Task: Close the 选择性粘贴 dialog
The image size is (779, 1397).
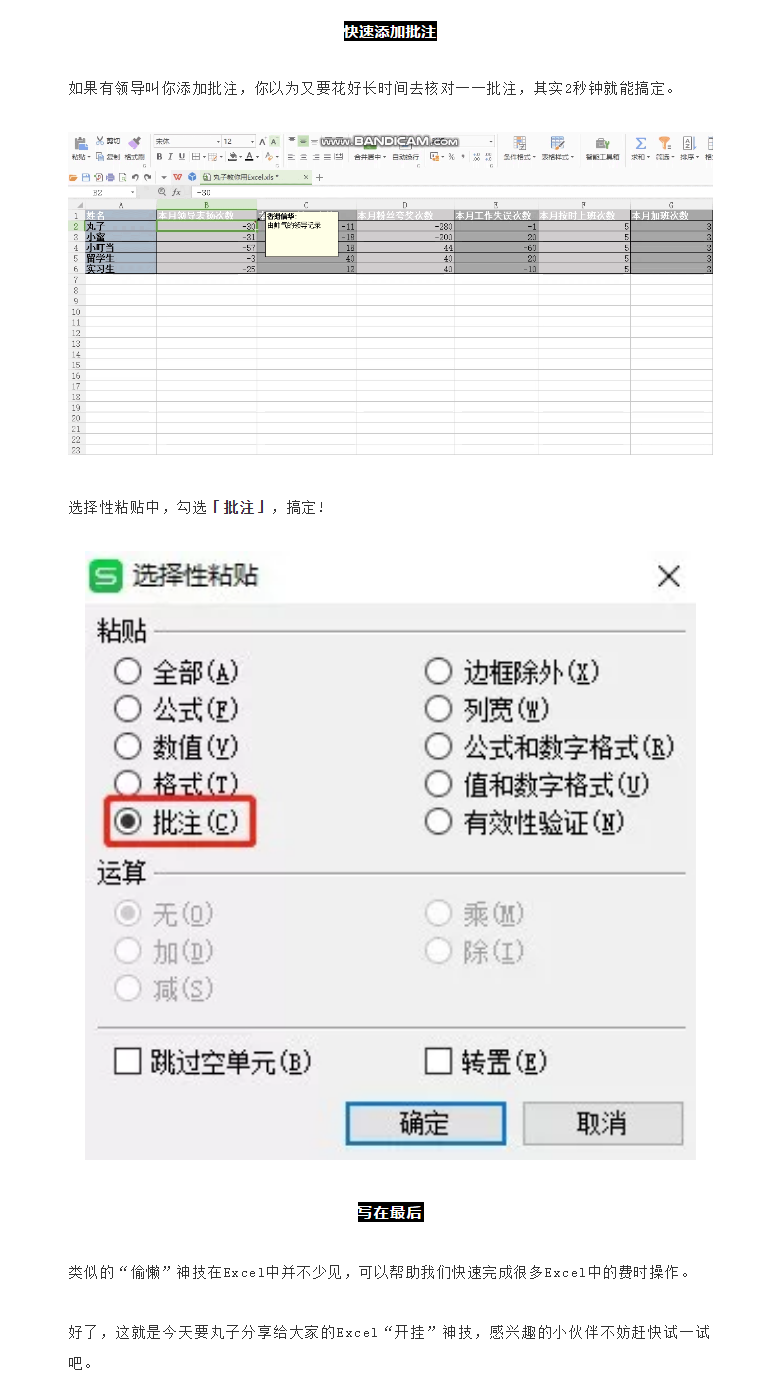Action: [x=668, y=576]
